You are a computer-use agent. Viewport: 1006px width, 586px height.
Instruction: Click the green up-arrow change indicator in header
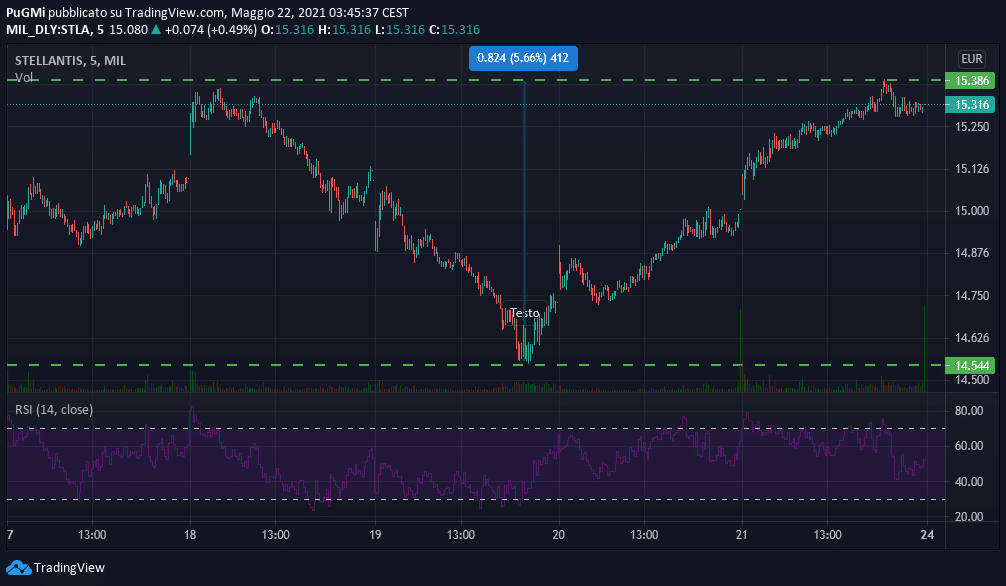coord(156,30)
